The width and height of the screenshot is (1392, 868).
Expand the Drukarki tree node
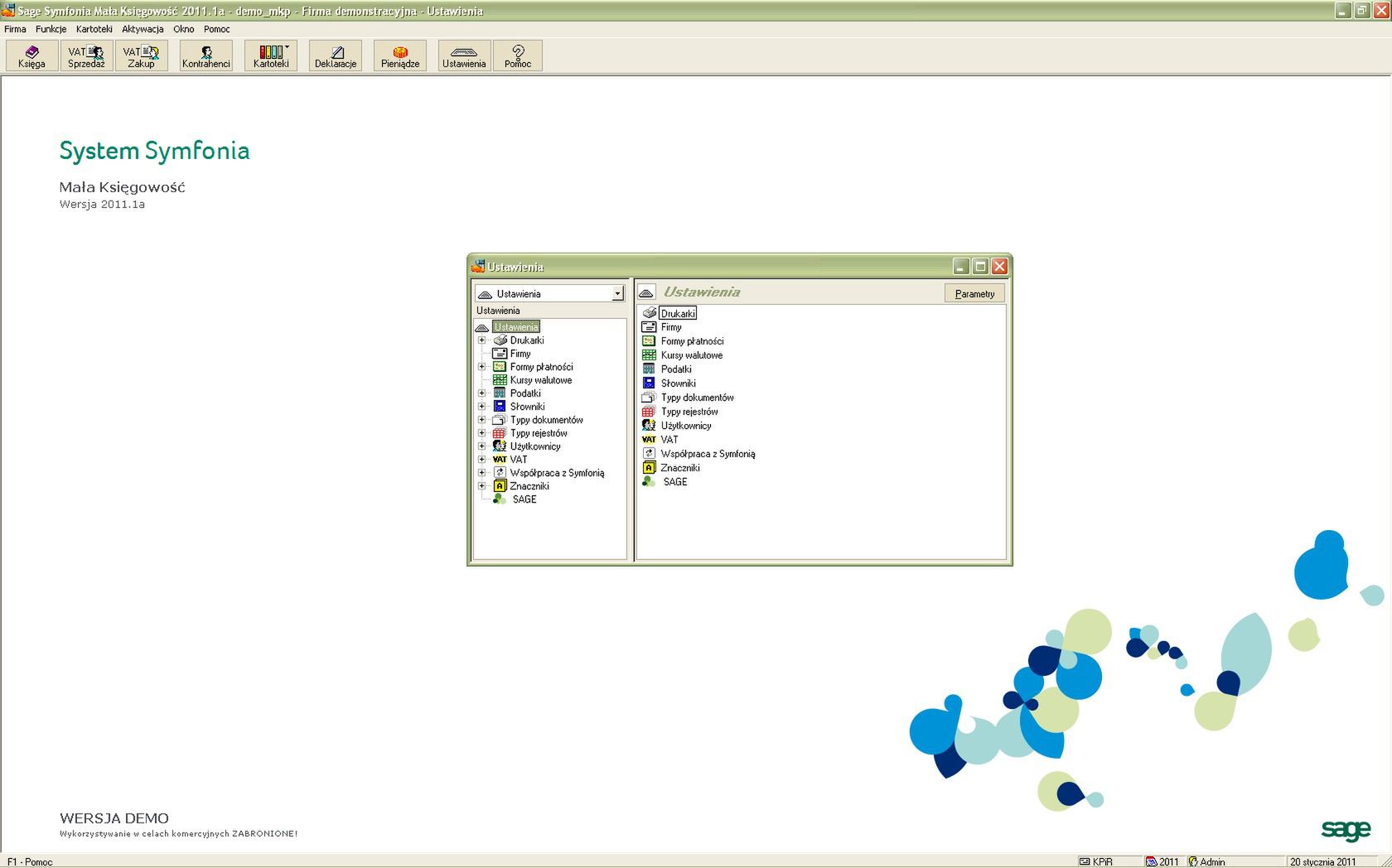[481, 340]
